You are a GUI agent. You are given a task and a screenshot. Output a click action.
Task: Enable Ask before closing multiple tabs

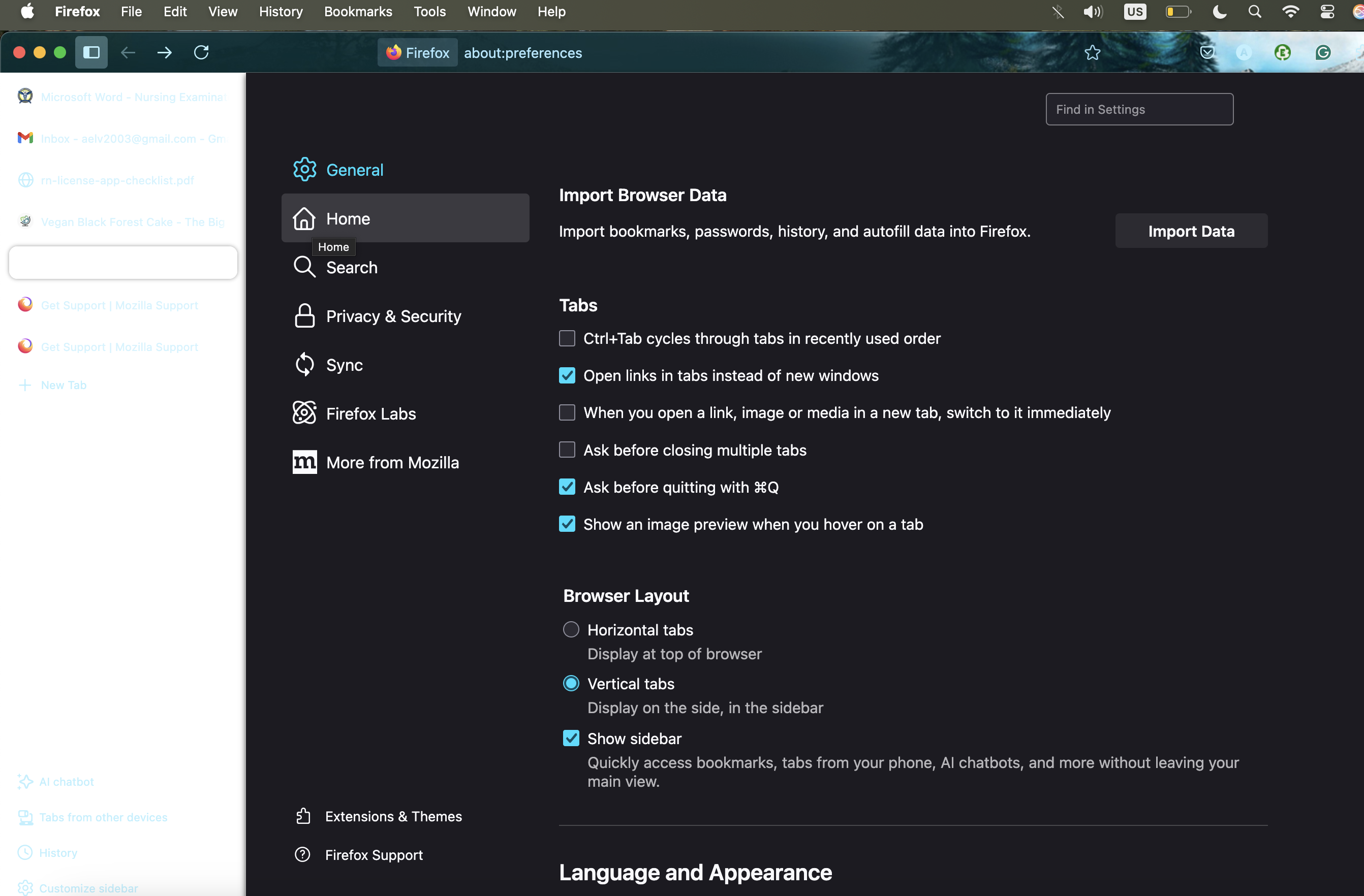coord(567,450)
